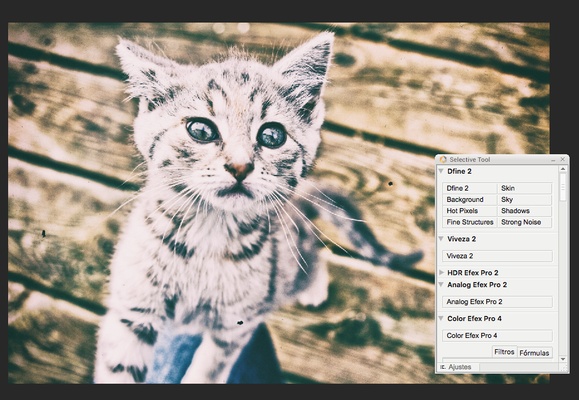This screenshot has height=400, width=579.
Task: Open the Ajustes settings button
Action: (457, 367)
